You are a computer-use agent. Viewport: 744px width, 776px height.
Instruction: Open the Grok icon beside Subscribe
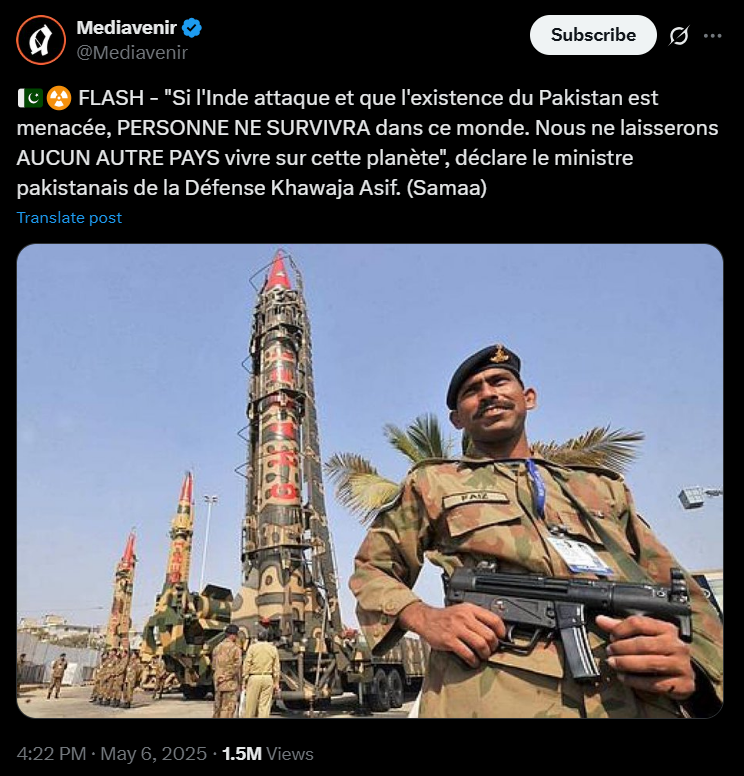click(x=679, y=36)
